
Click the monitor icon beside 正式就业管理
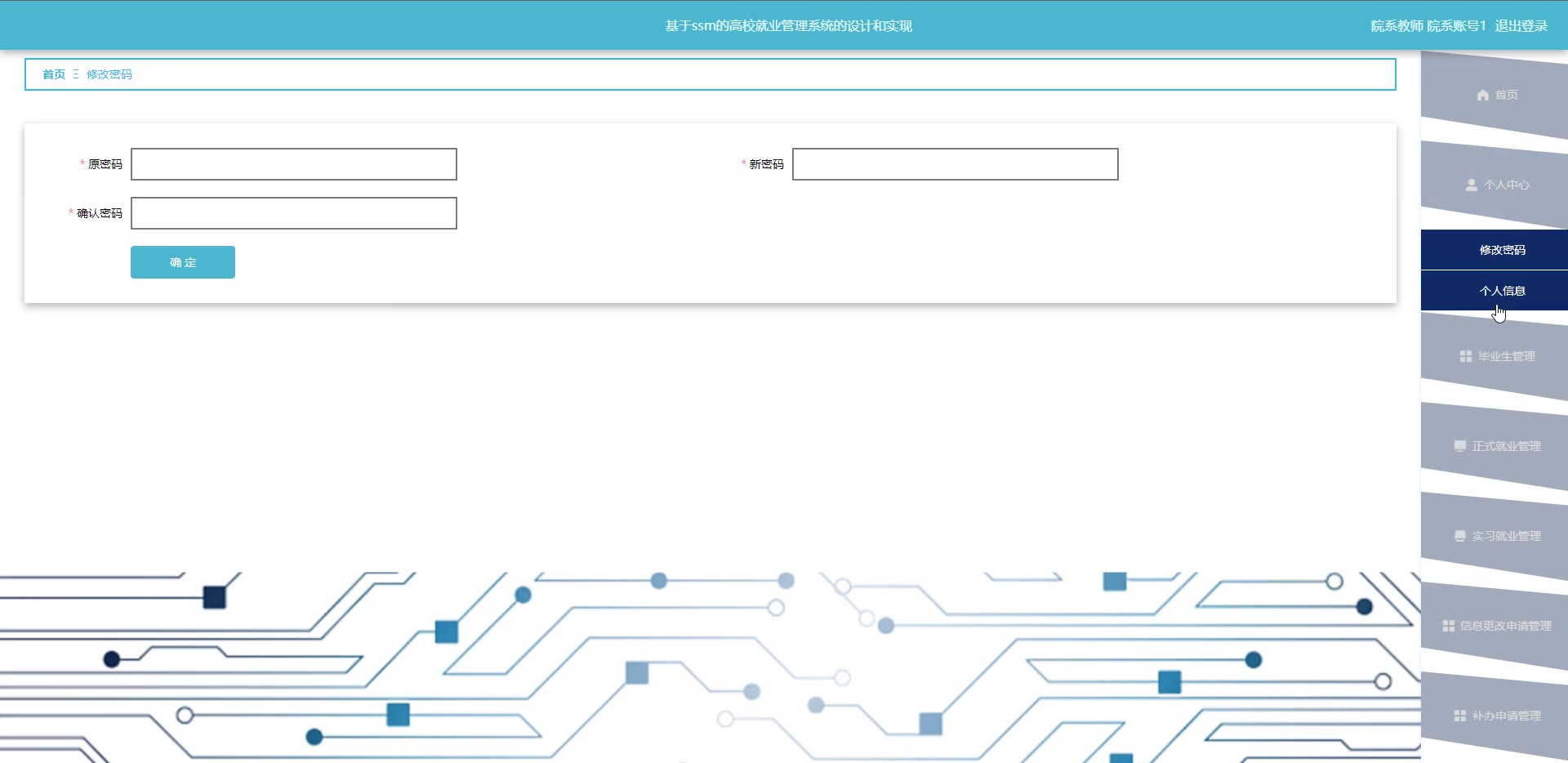[x=1460, y=446]
